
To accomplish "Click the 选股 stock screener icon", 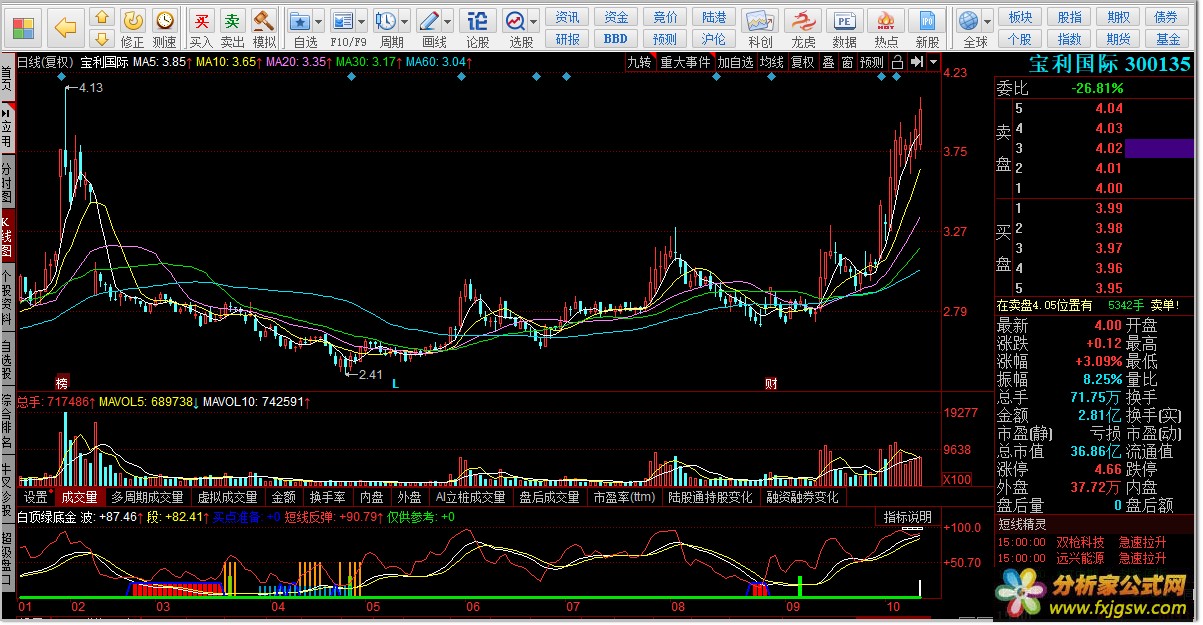I will (515, 20).
